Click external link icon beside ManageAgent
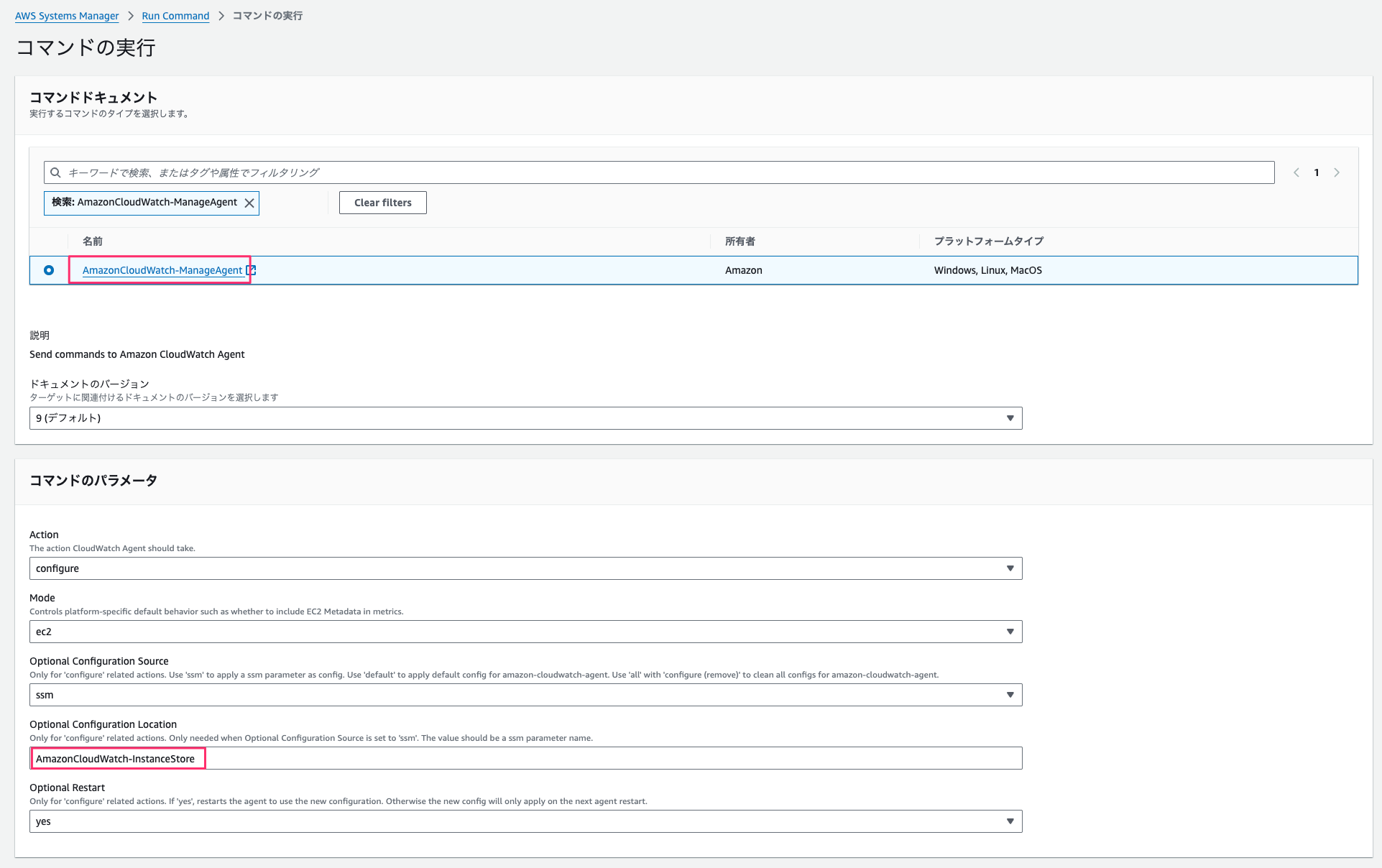 tap(251, 270)
